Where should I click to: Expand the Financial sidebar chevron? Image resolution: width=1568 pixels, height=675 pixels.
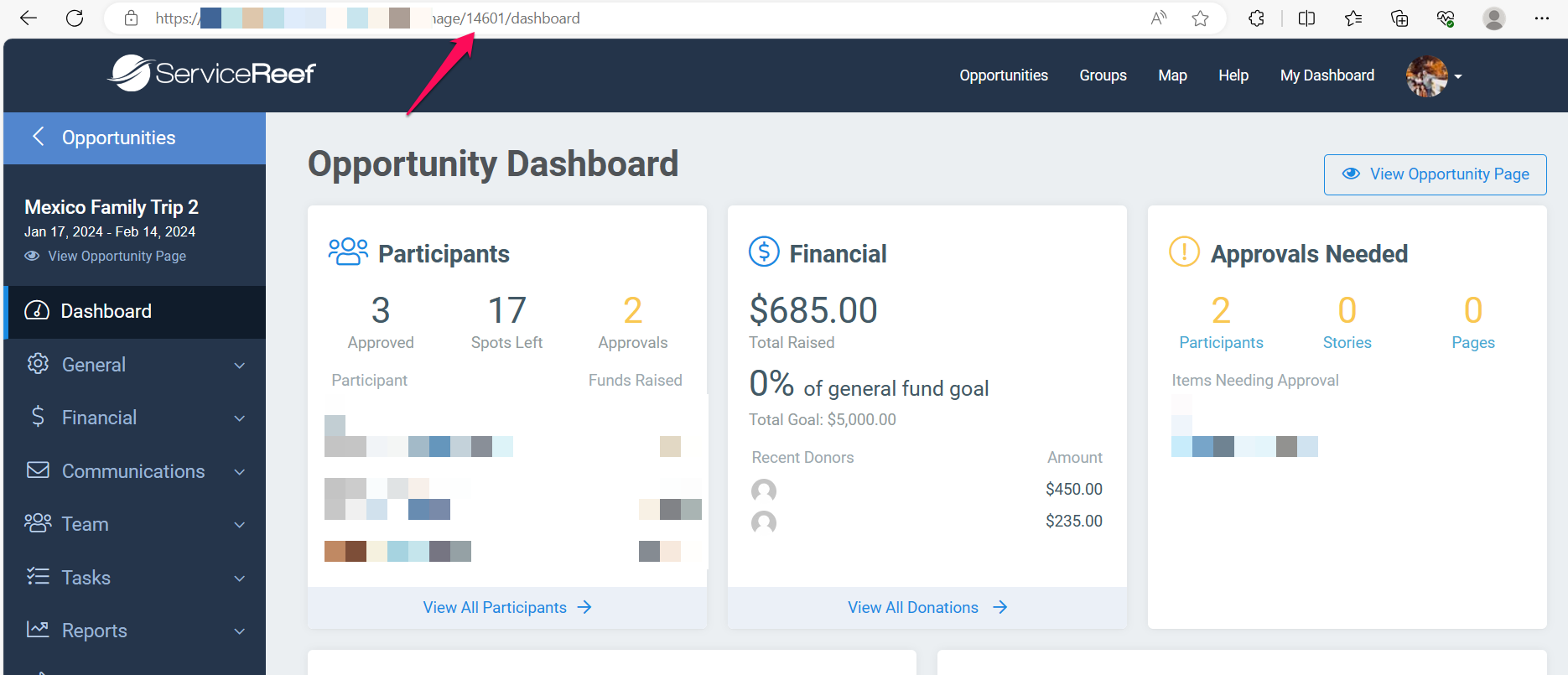coord(240,418)
